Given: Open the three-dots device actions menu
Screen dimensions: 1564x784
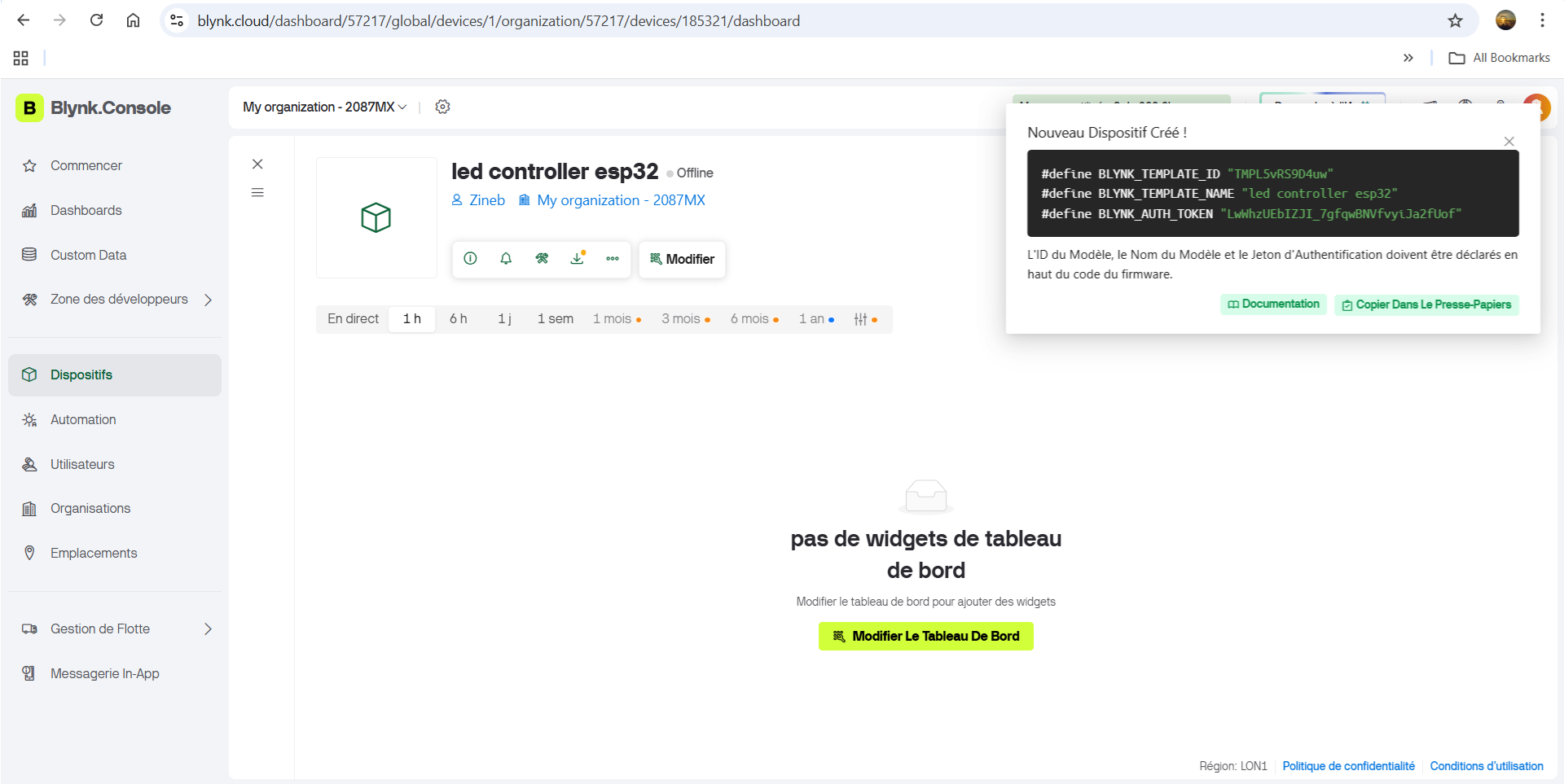Looking at the screenshot, I should (613, 259).
